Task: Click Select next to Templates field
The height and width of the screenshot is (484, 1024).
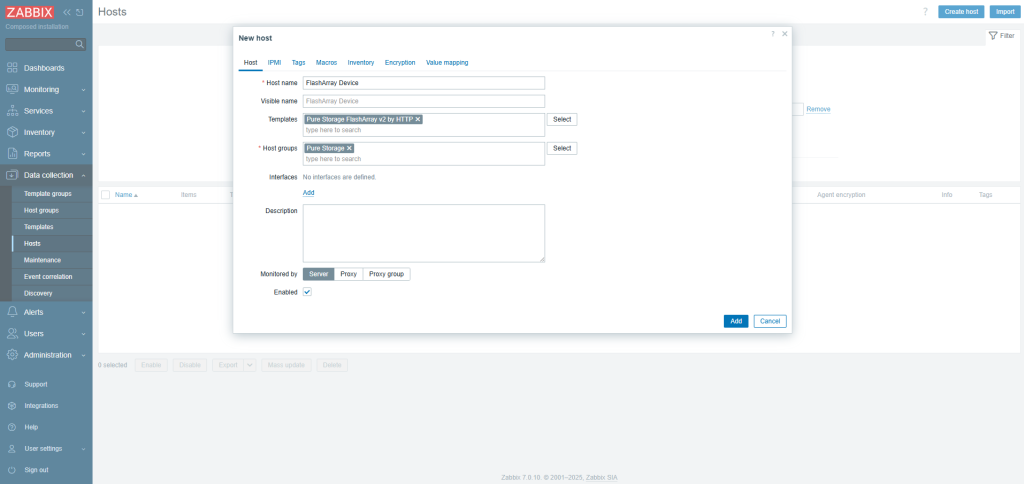Action: [562, 120]
